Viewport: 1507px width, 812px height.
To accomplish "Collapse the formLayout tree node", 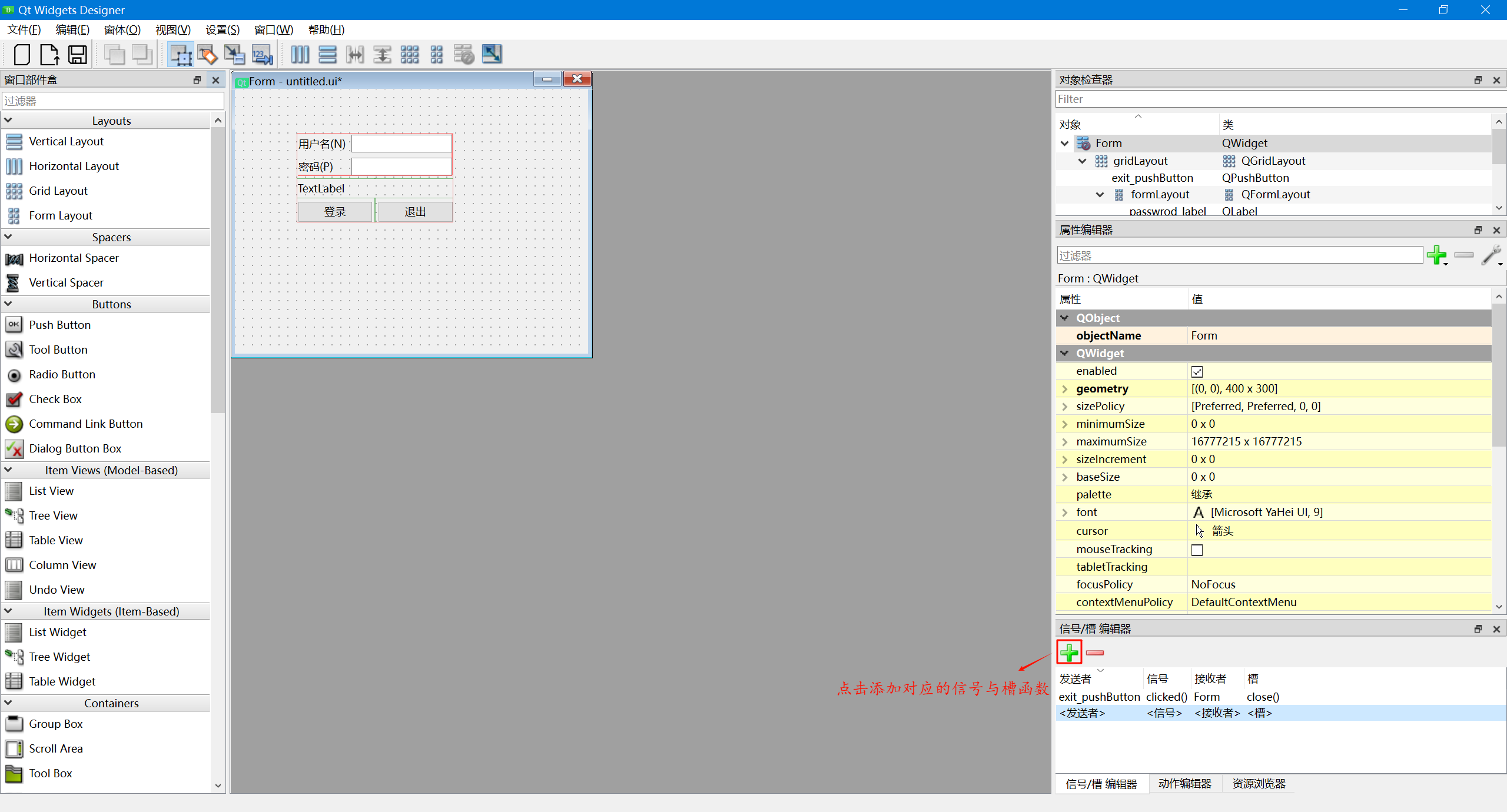I will [1100, 195].
